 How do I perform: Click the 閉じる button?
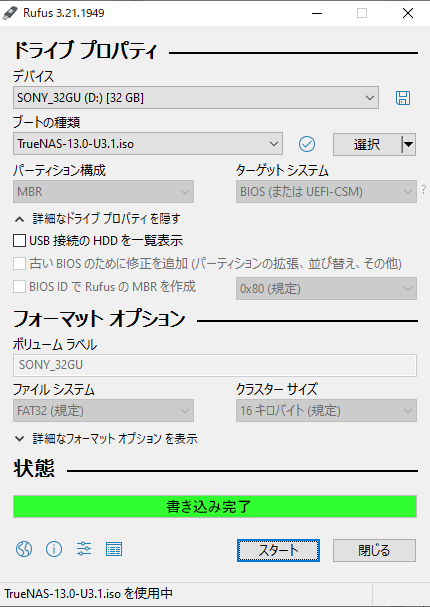point(374,550)
